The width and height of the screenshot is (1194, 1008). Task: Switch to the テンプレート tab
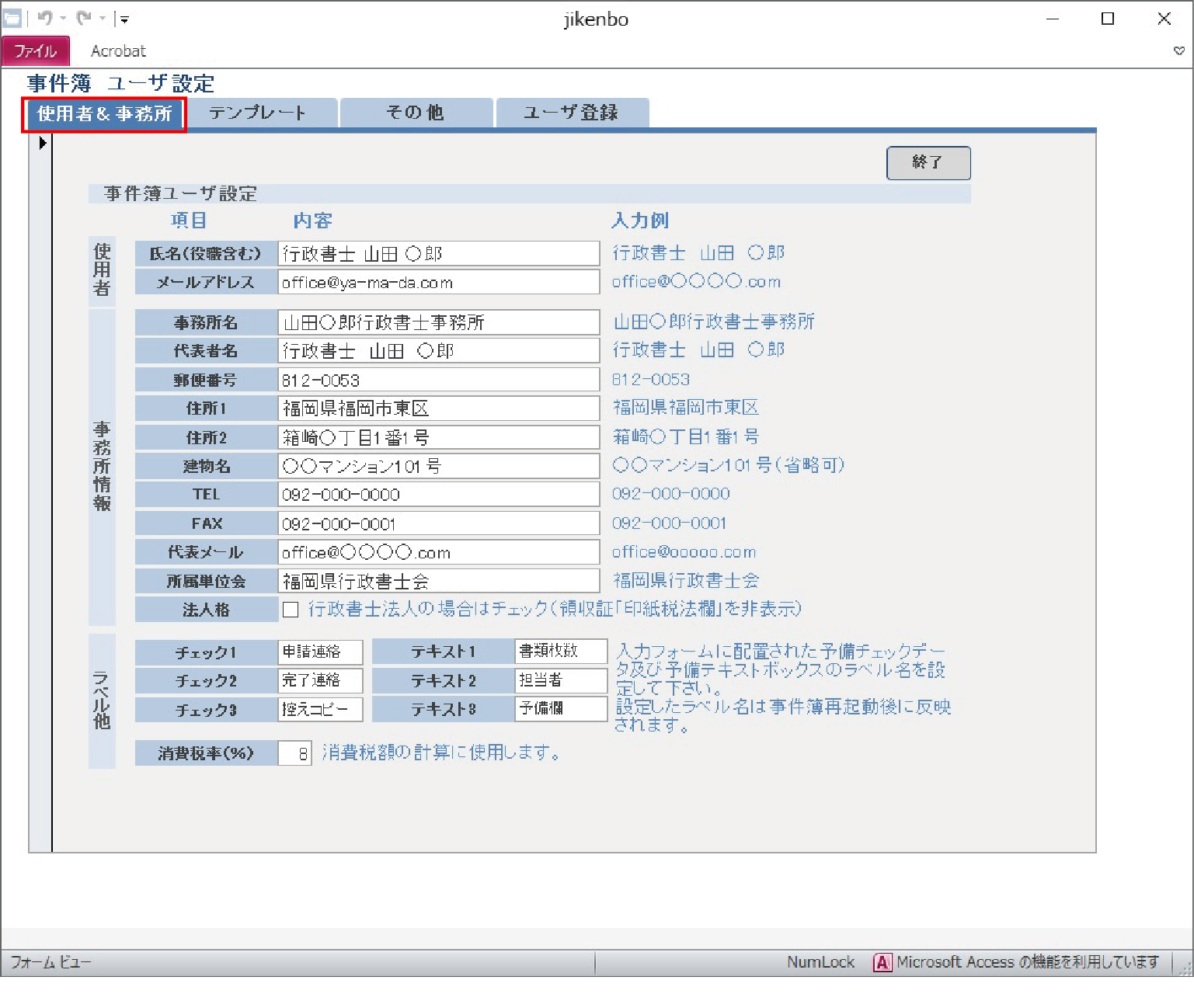pos(258,113)
